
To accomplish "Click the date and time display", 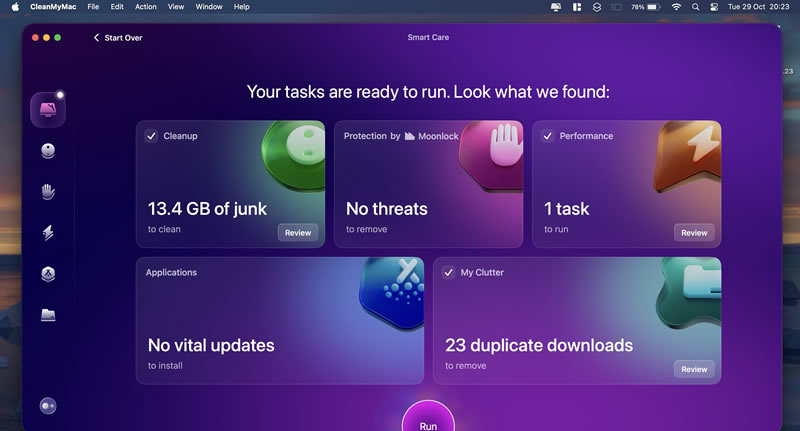I will 758,7.
